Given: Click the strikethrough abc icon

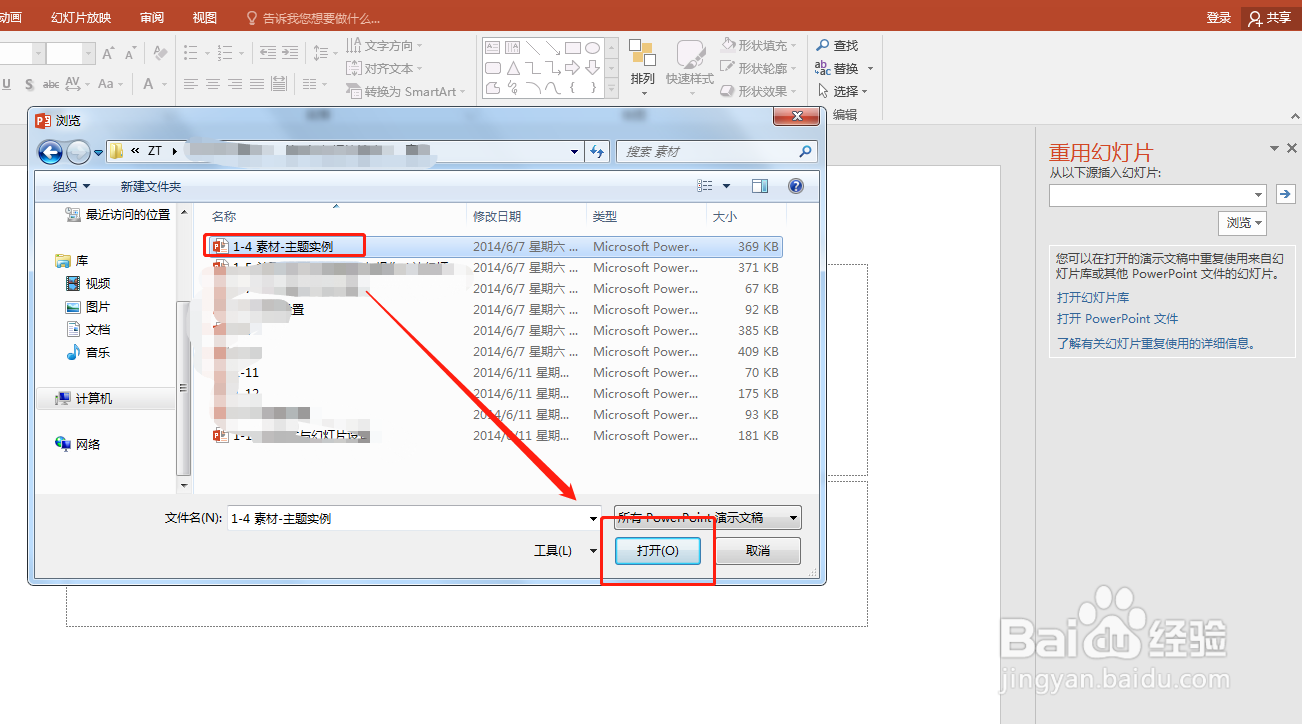Looking at the screenshot, I should [x=52, y=85].
